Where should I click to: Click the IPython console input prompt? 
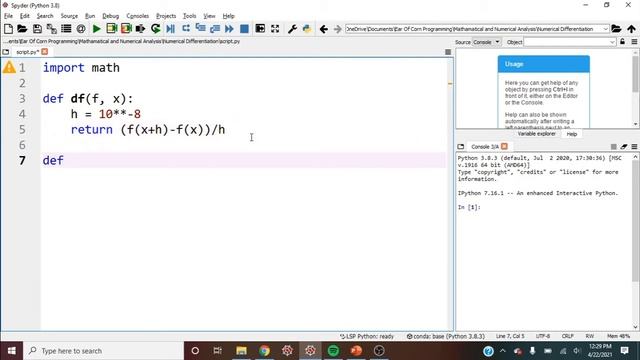click(x=469, y=207)
